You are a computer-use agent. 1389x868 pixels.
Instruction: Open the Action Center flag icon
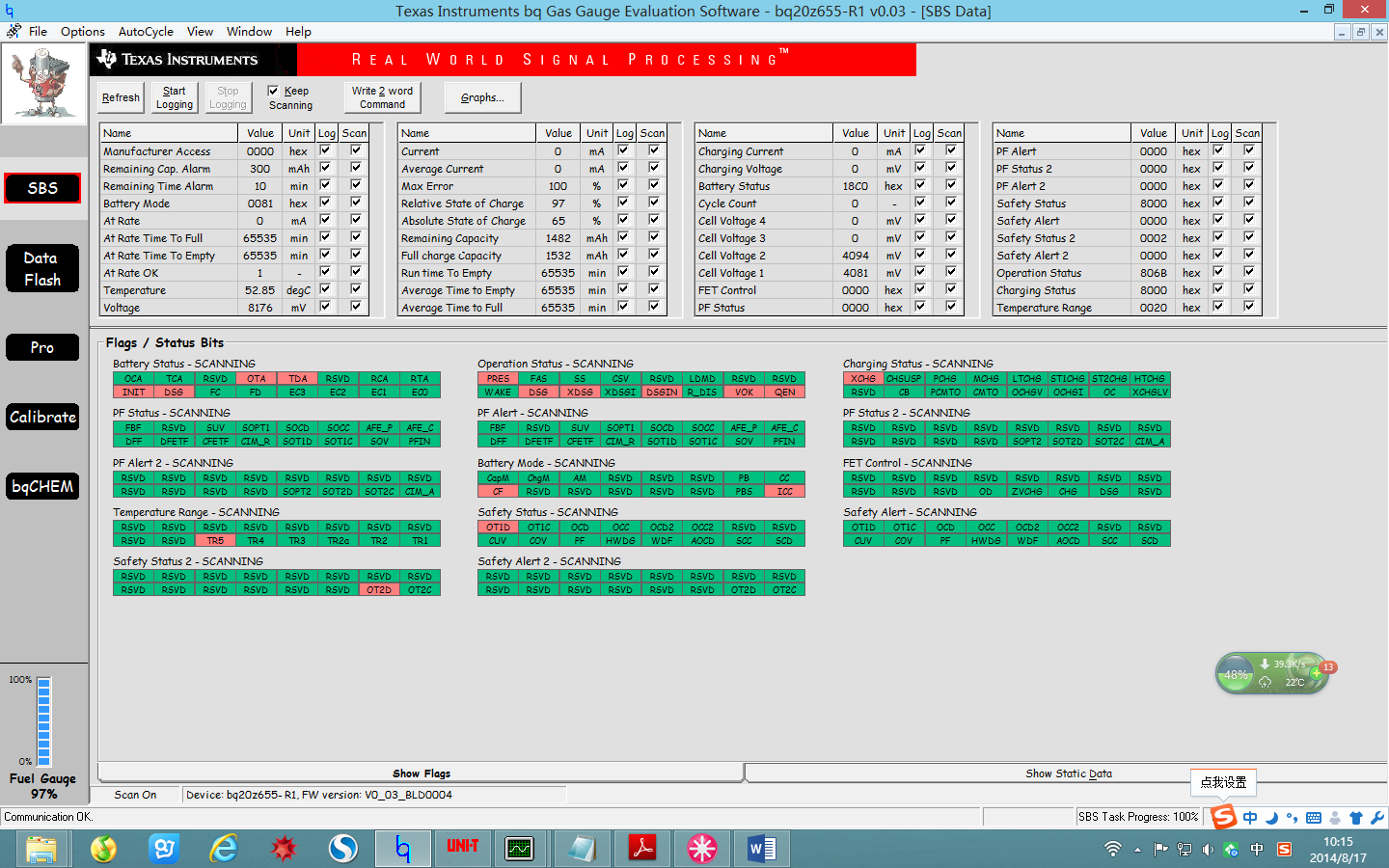tap(1160, 850)
